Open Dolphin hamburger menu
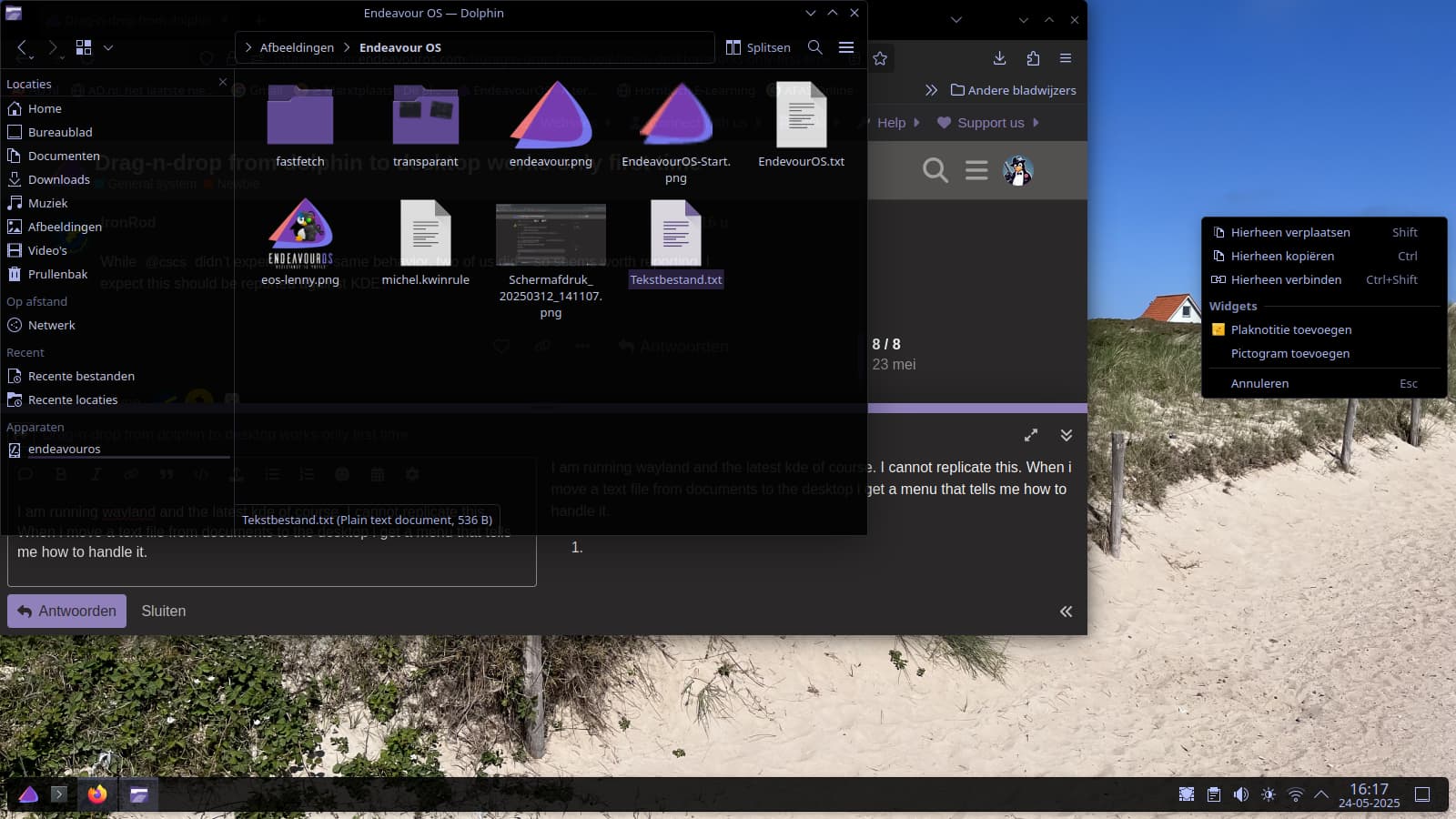The image size is (1456, 819). tap(846, 47)
